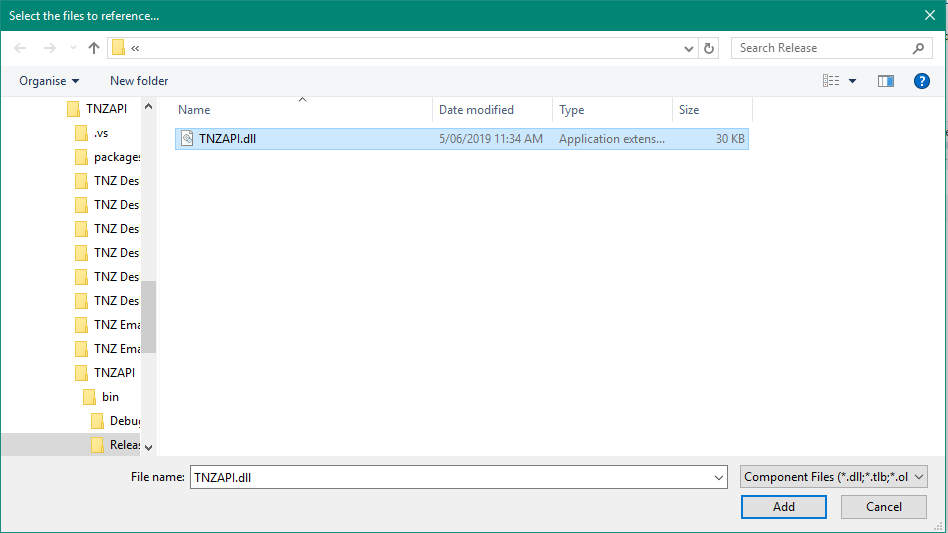Screen dimensions: 948x533
Task: Expand the view options dropdown arrow
Action: pyautogui.click(x=852, y=81)
